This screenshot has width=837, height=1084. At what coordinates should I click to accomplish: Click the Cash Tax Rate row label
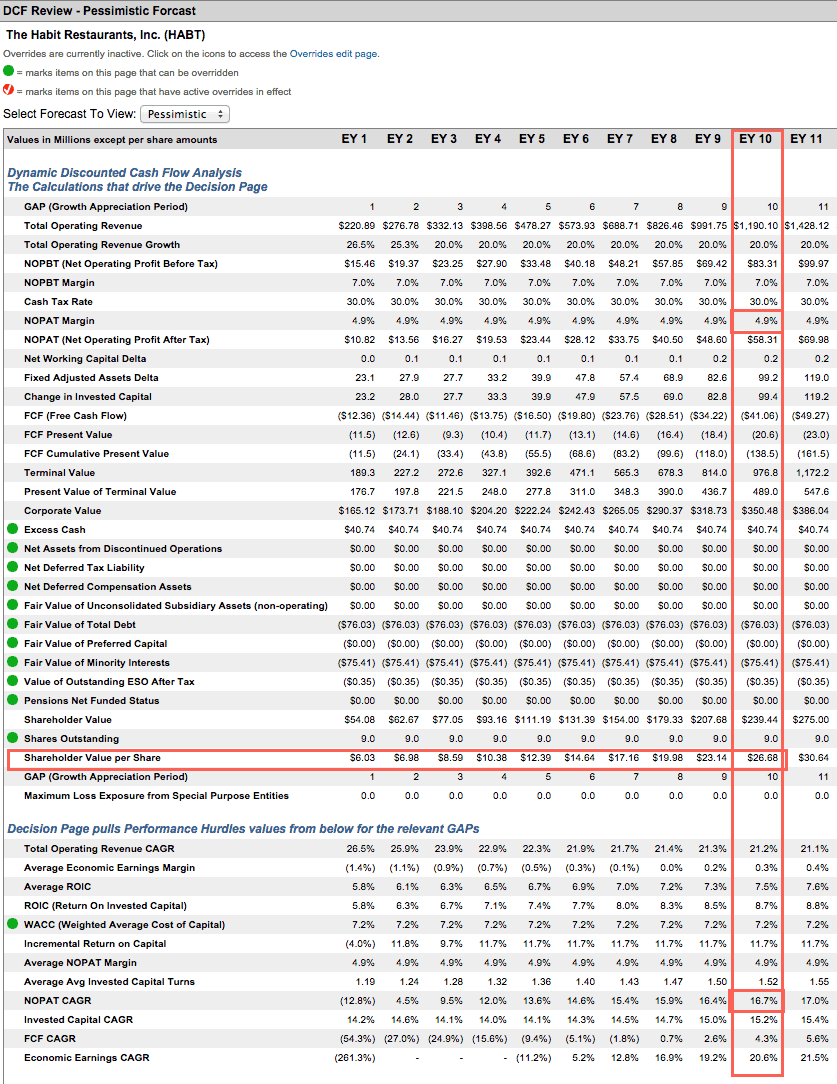point(58,302)
